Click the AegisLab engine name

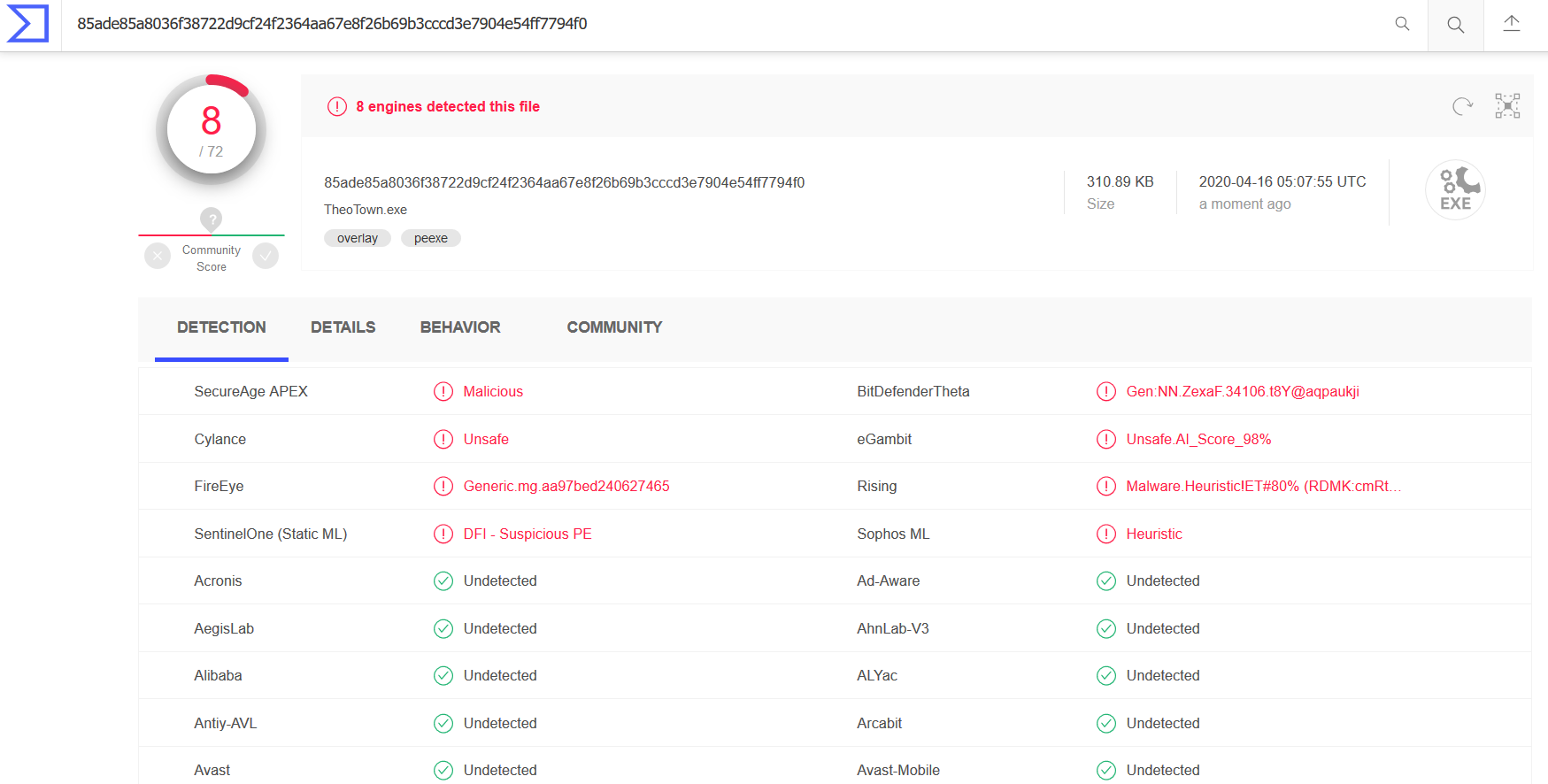[224, 628]
